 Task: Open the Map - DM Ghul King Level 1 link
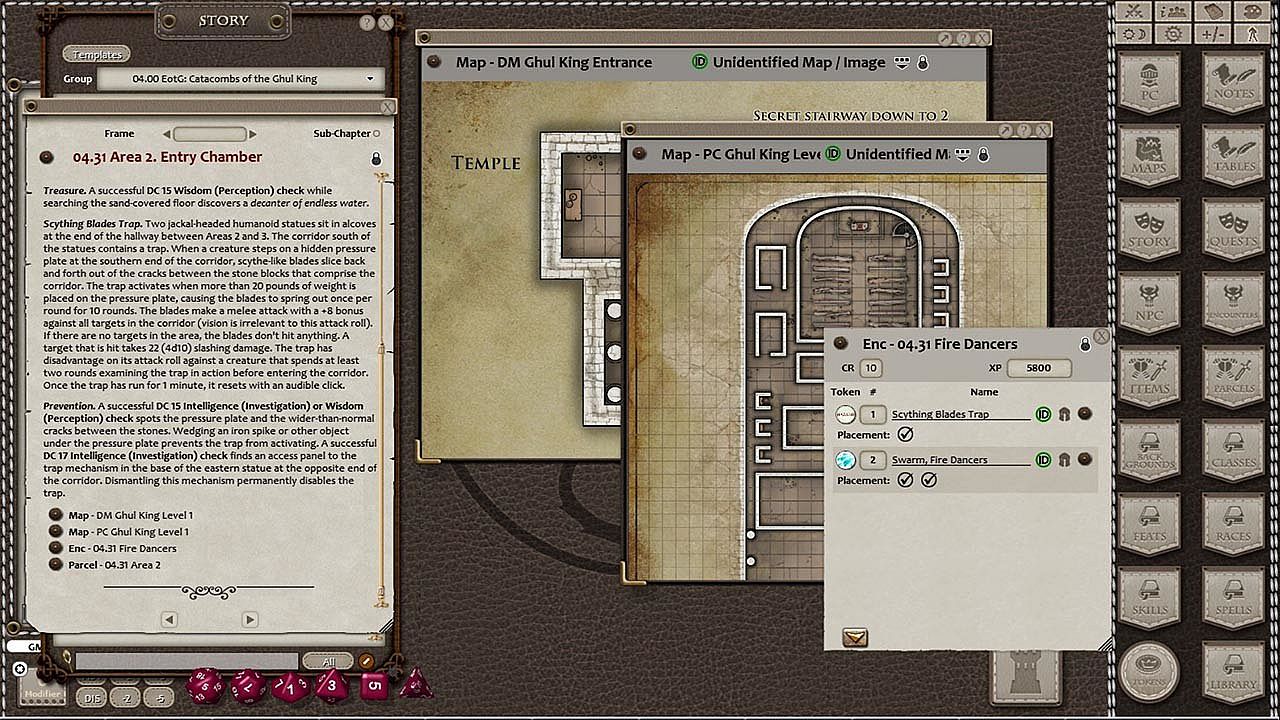(130, 515)
